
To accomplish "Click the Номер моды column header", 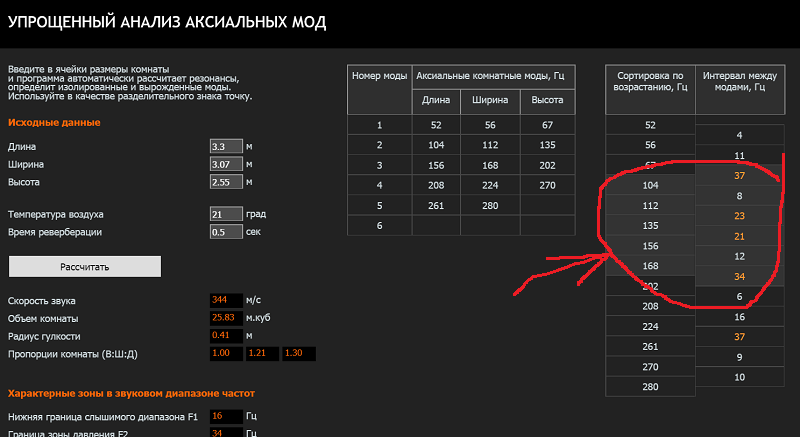I will pos(378,89).
